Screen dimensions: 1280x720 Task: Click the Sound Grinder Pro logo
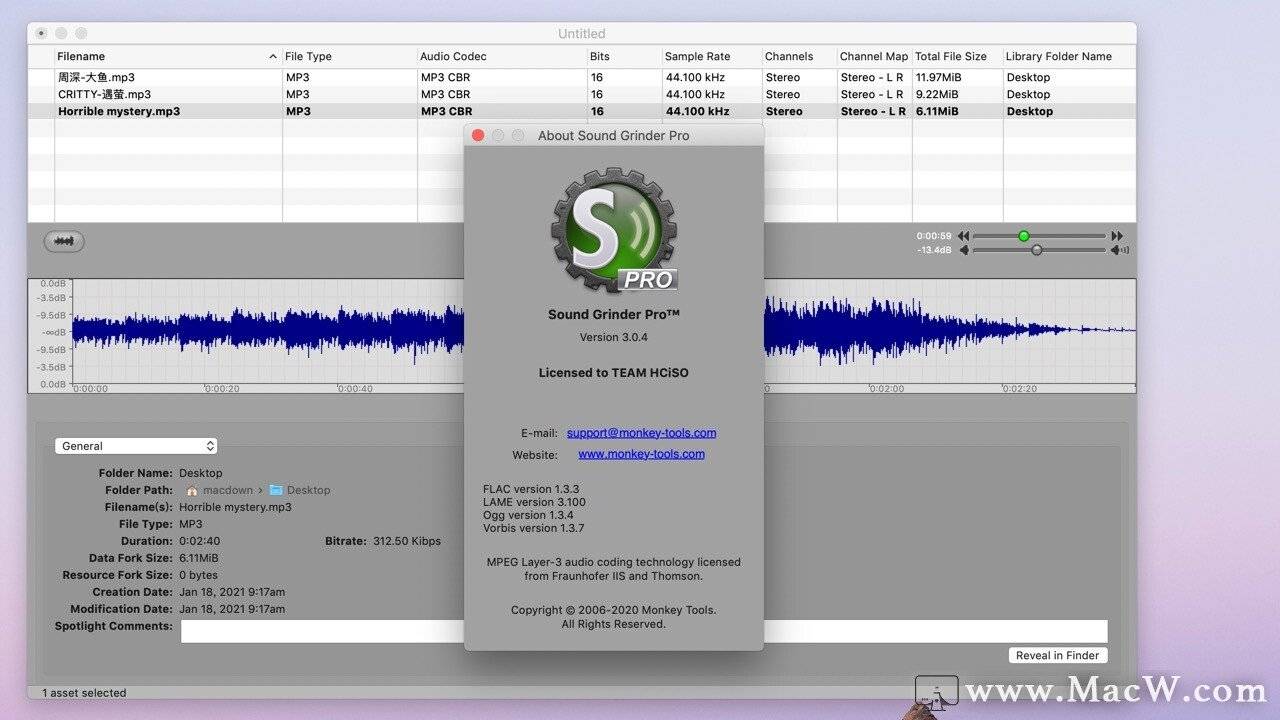point(614,231)
